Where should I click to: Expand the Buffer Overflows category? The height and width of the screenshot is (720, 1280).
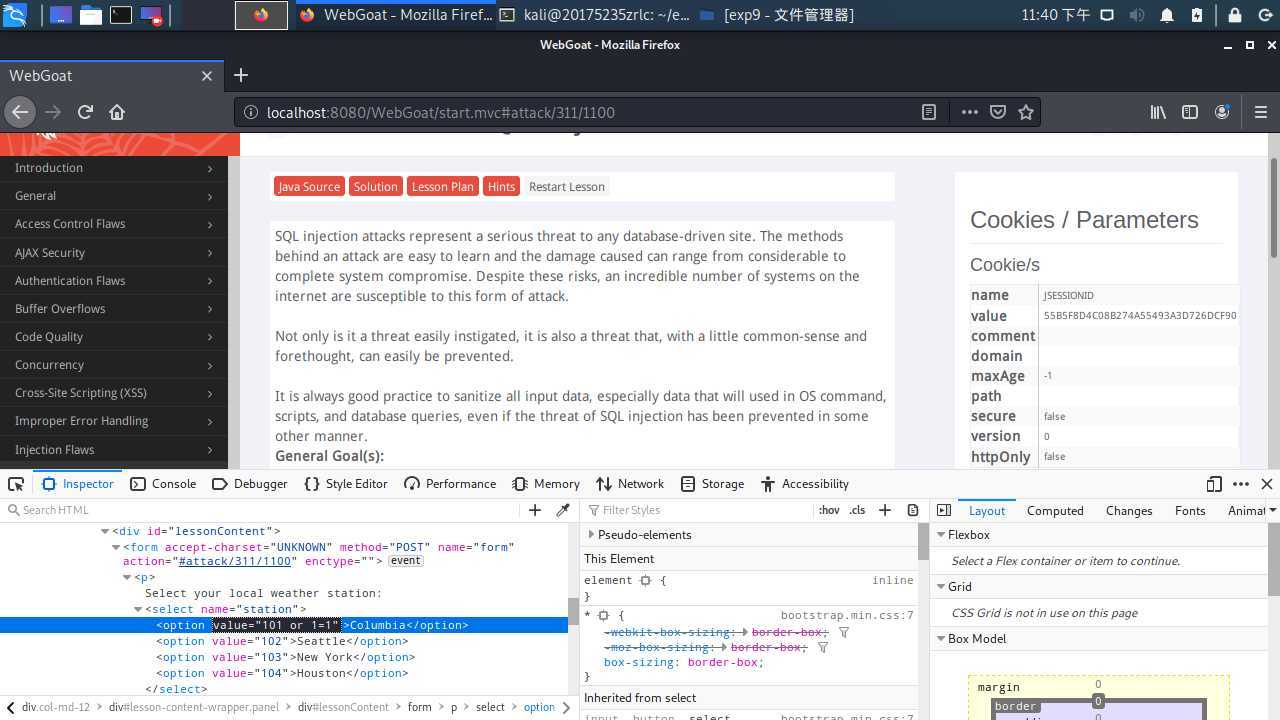(114, 309)
